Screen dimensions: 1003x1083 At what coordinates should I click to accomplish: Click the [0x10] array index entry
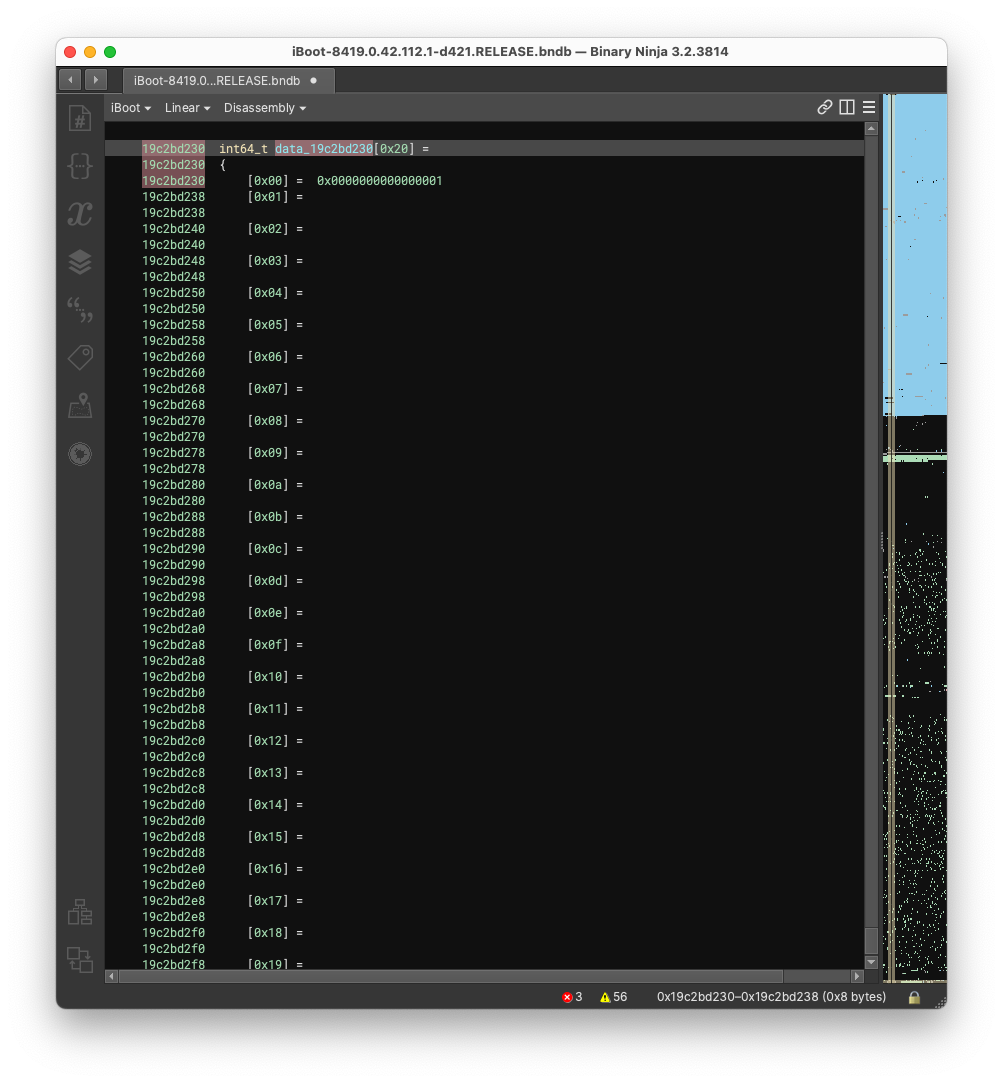268,677
